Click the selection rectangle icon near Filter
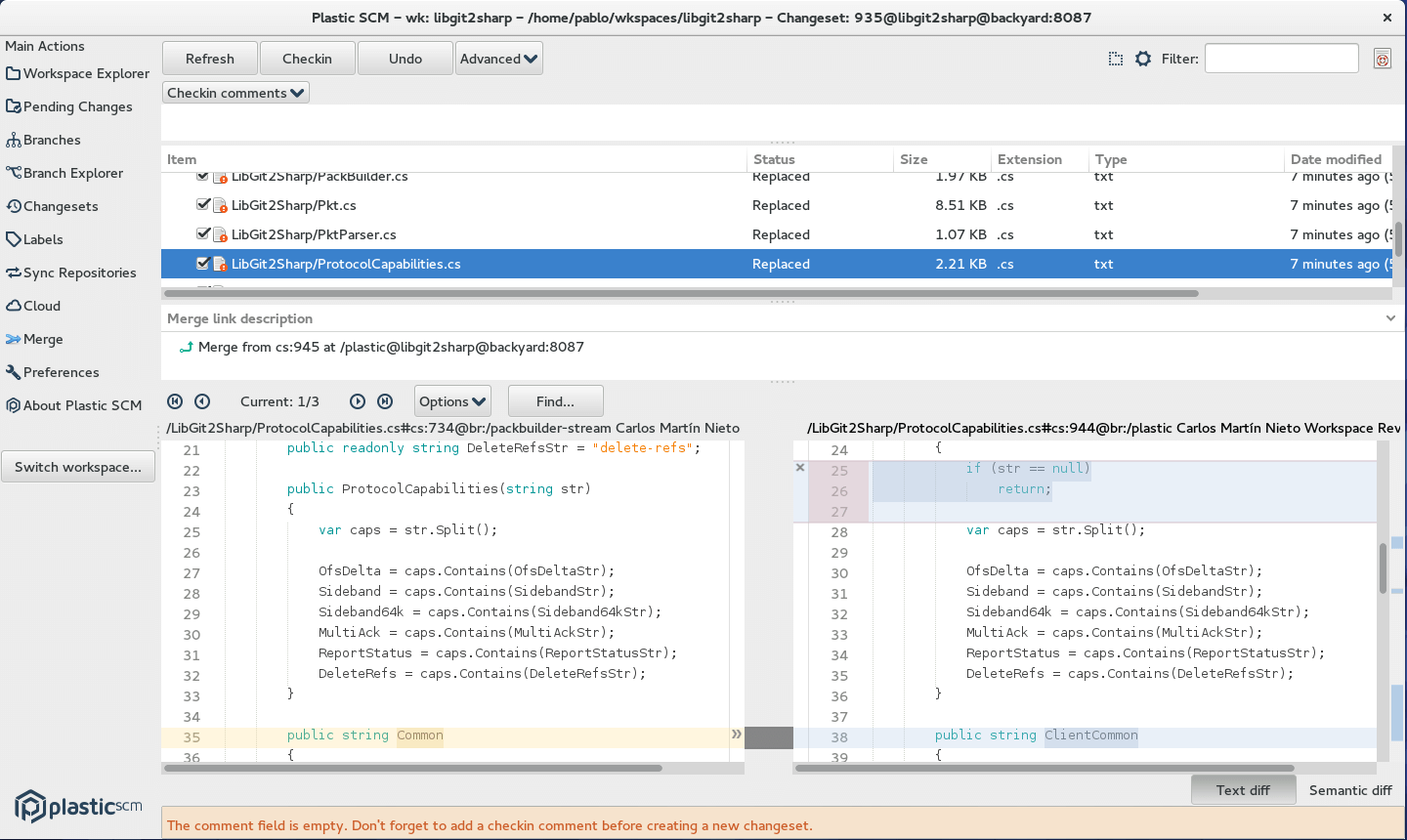 [1116, 59]
